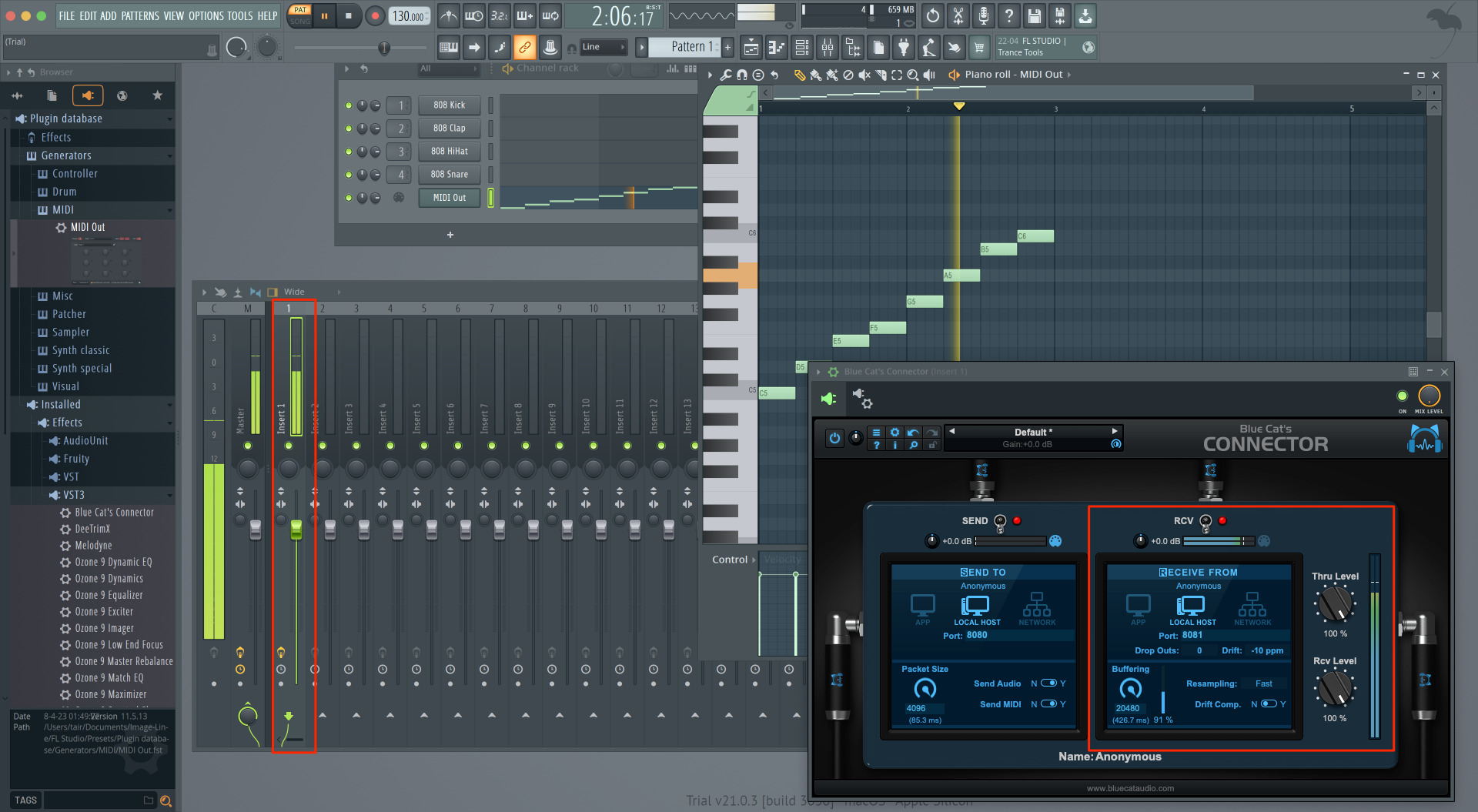This screenshot has width=1478, height=812.
Task: Click the undo arrow in Connector plugin
Action: [913, 433]
